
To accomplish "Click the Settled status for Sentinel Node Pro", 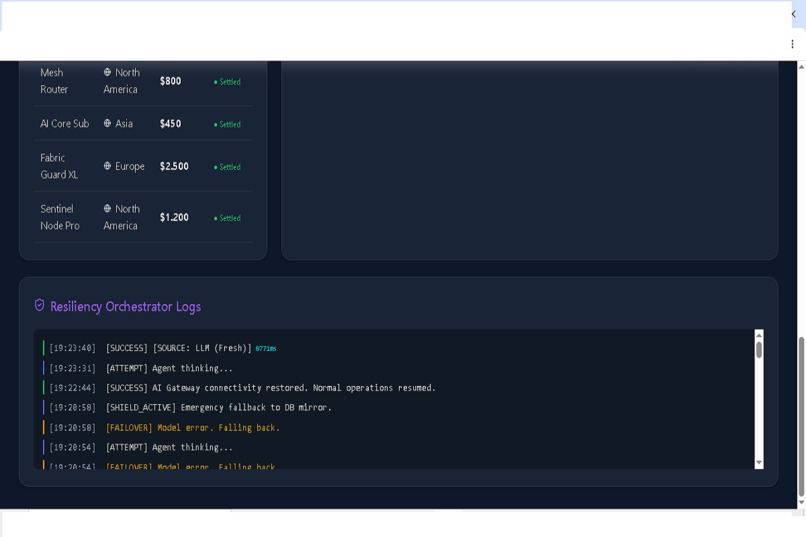I will 227,218.
